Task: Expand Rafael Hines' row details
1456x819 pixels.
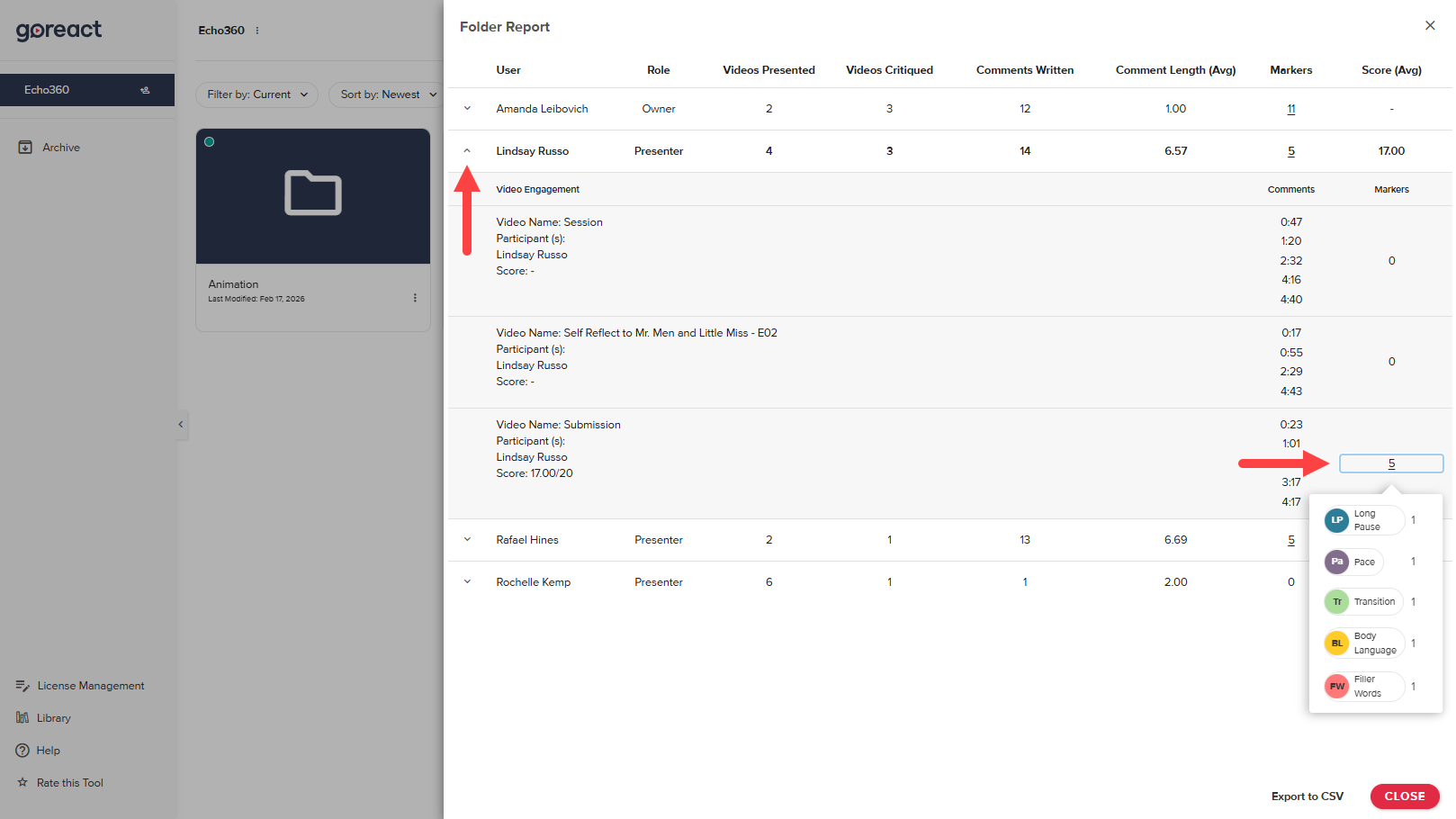Action: pyautogui.click(x=467, y=540)
